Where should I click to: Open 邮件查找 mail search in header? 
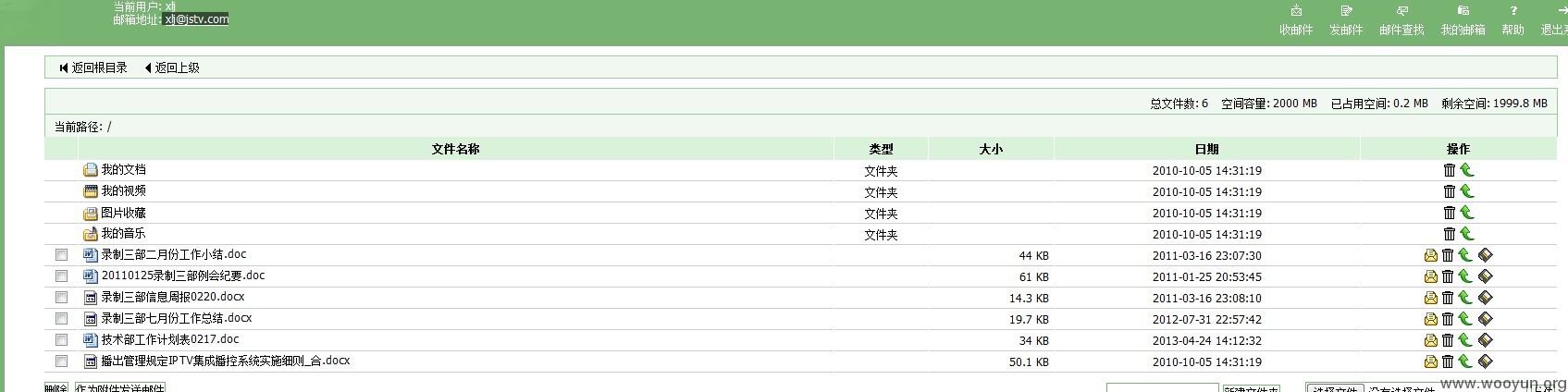coord(1401,20)
